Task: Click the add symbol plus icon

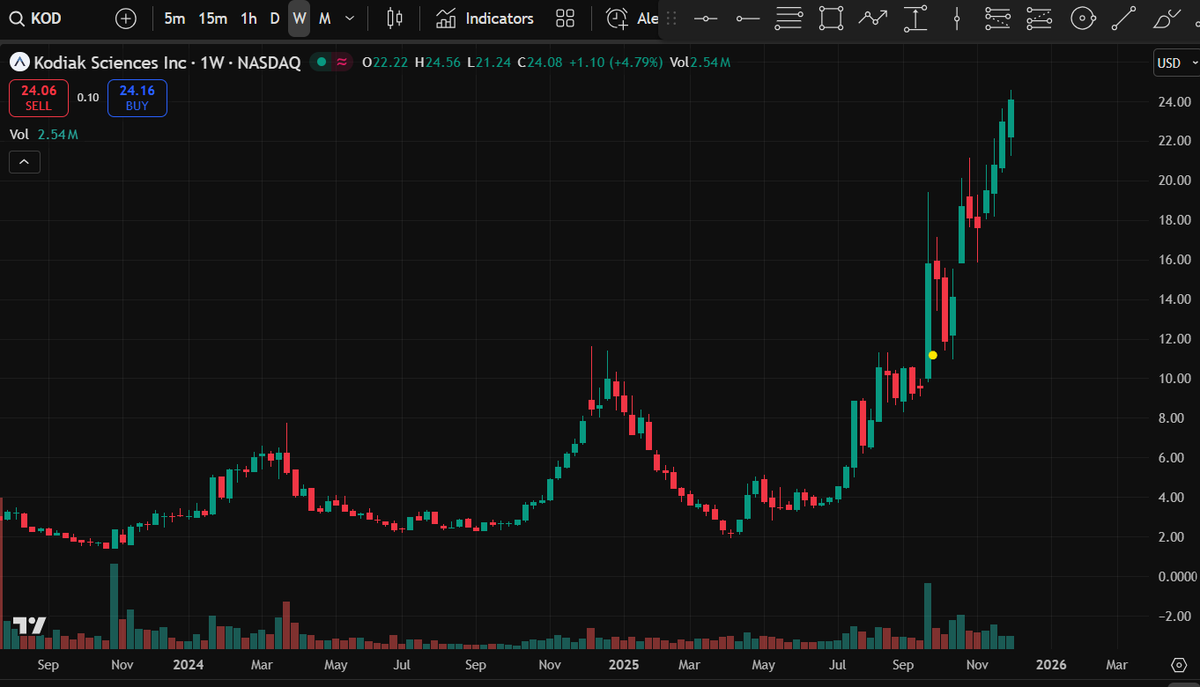Action: 125,18
